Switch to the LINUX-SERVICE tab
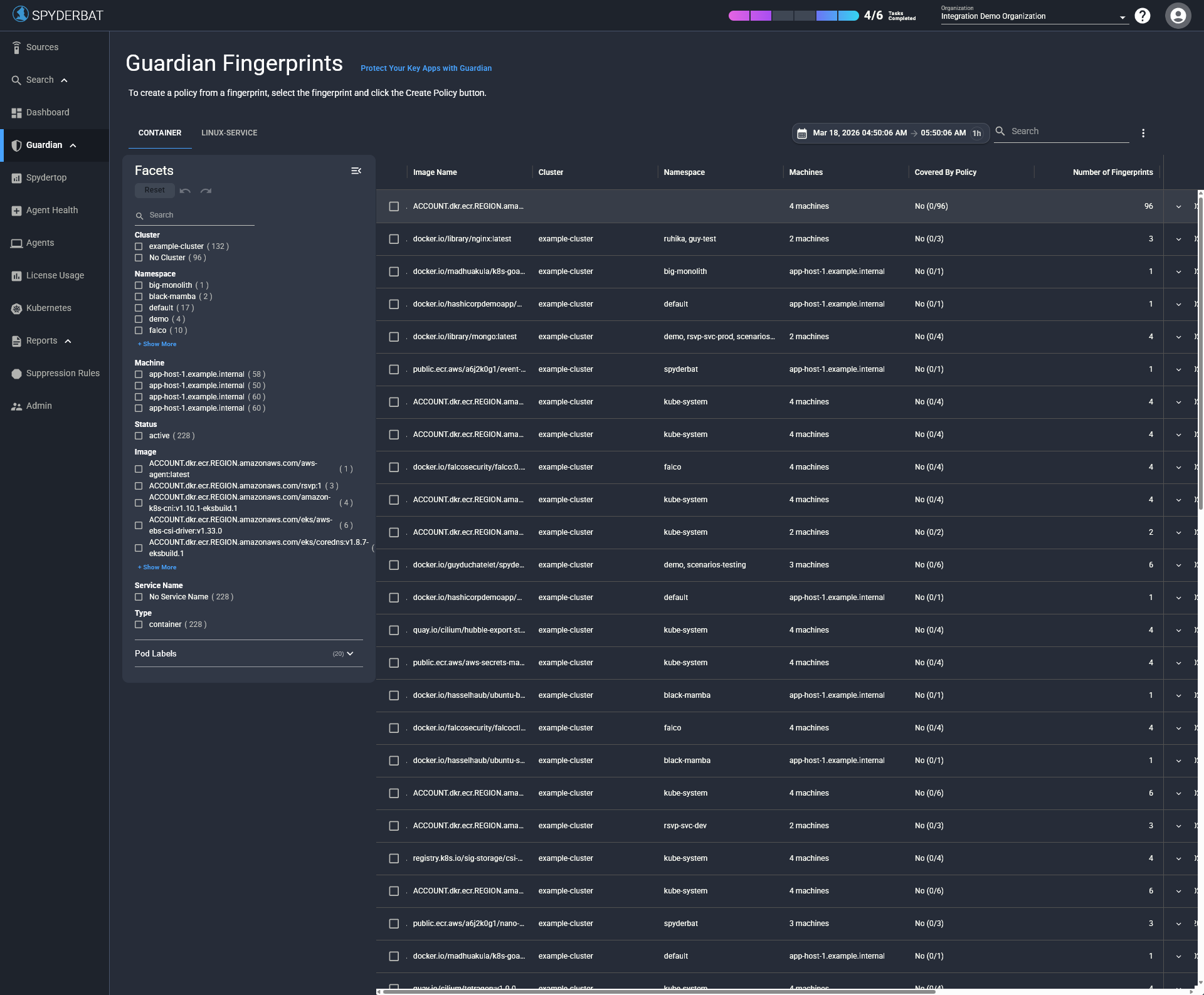Screen dimensions: 1204x995 (230, 132)
